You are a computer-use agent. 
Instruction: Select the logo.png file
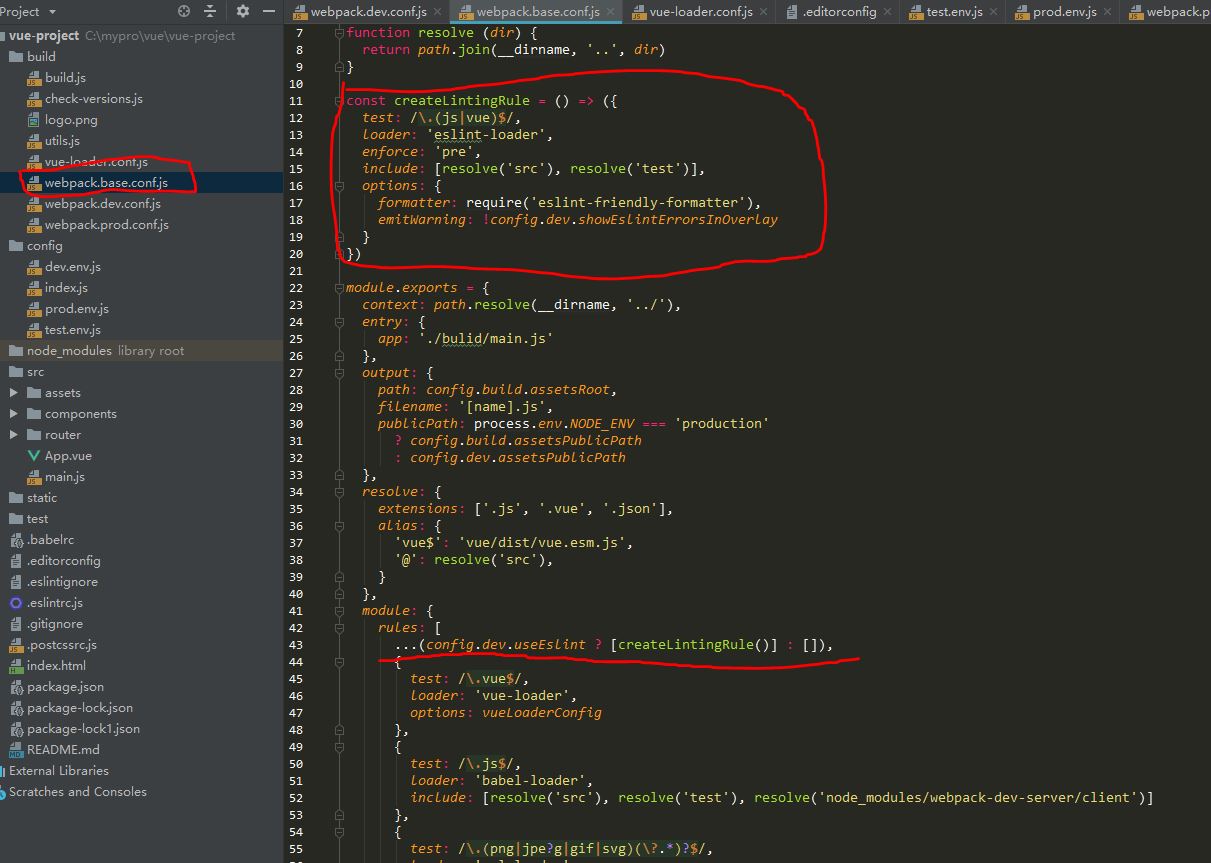71,120
